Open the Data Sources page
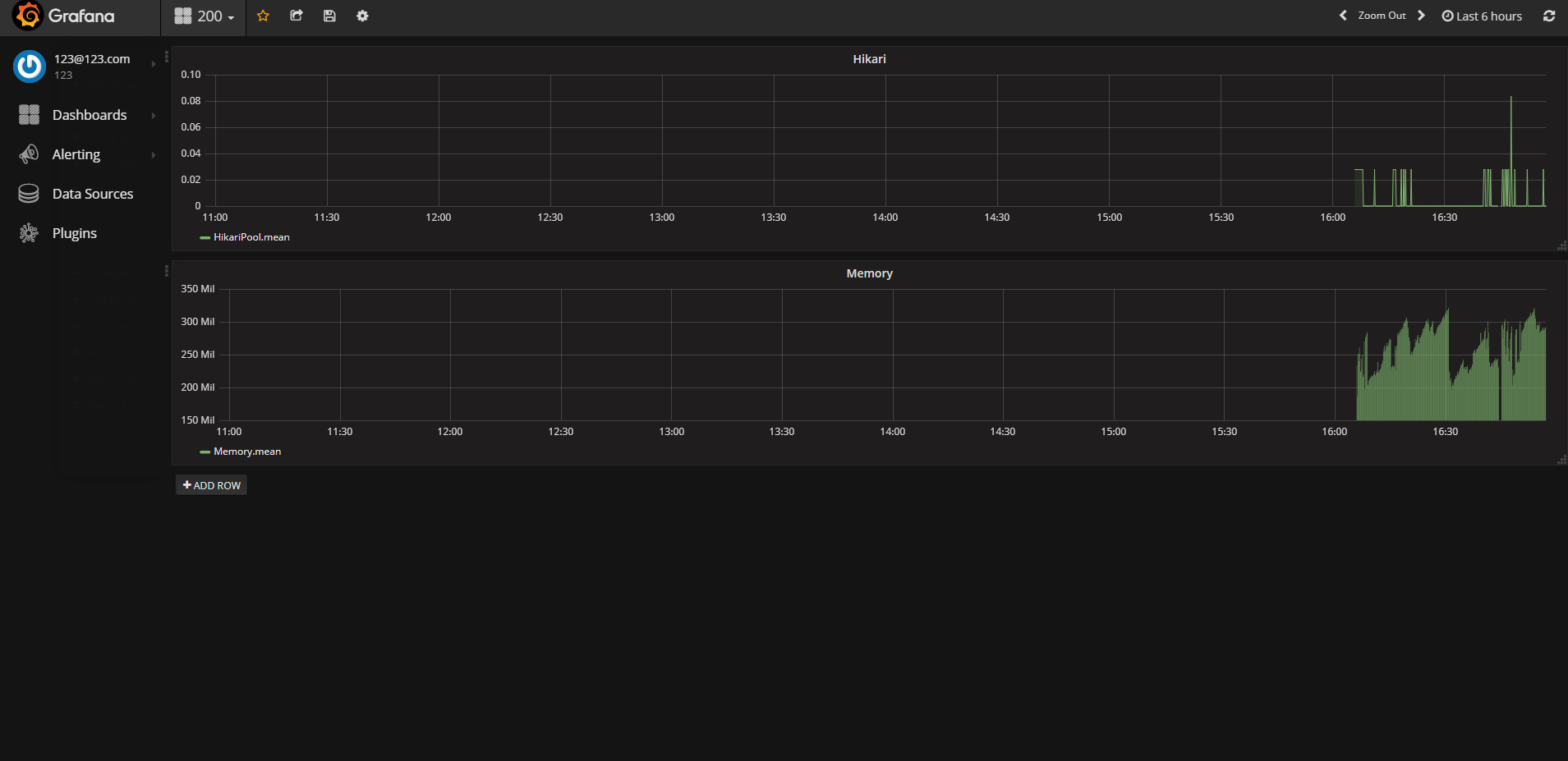Image resolution: width=1568 pixels, height=761 pixels. click(93, 194)
